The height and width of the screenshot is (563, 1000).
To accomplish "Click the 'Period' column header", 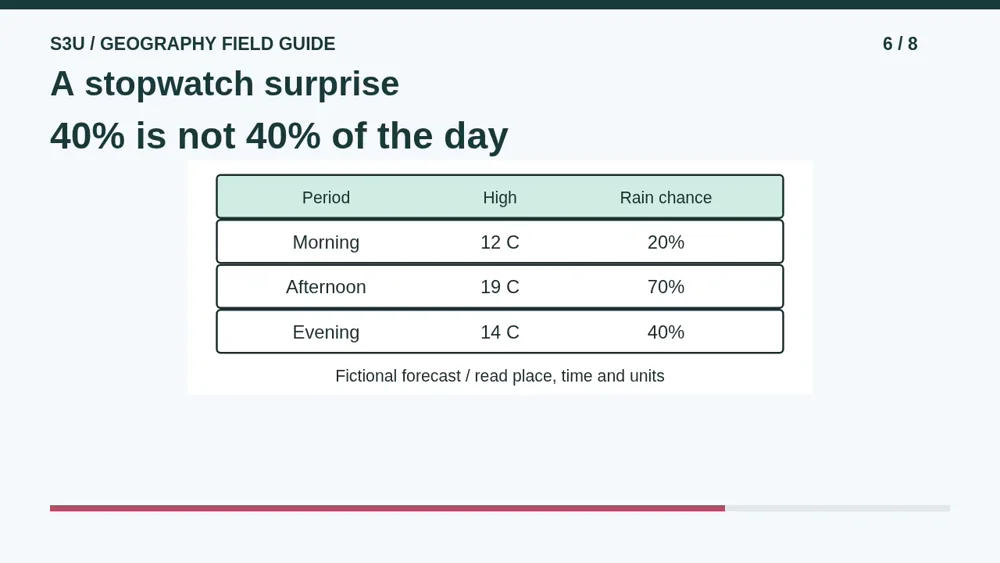I will click(326, 198).
